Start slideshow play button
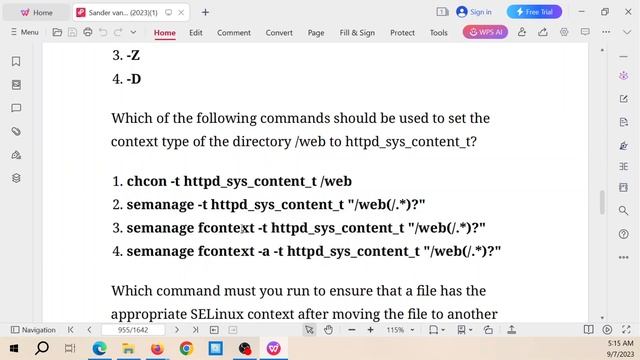This screenshot has width=640, height=360. [607, 330]
